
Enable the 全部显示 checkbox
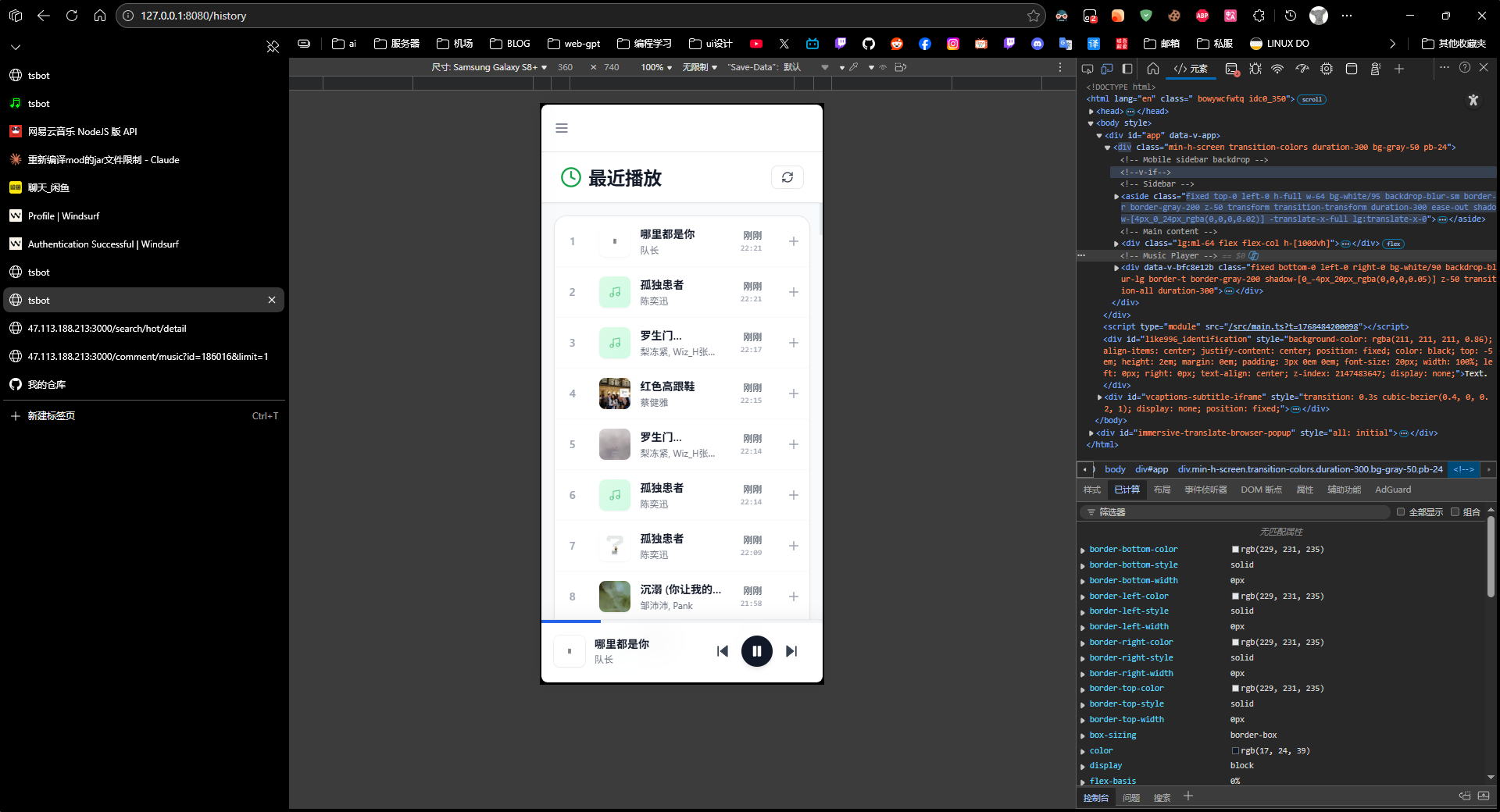point(1401,512)
